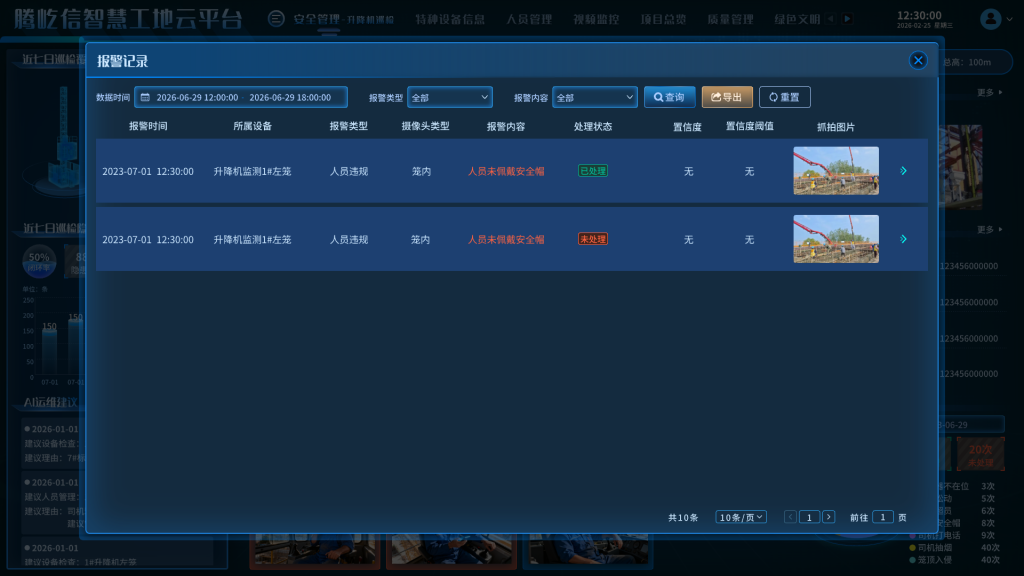Open the user avatar menu
This screenshot has width=1024, height=576.
(x=991, y=18)
